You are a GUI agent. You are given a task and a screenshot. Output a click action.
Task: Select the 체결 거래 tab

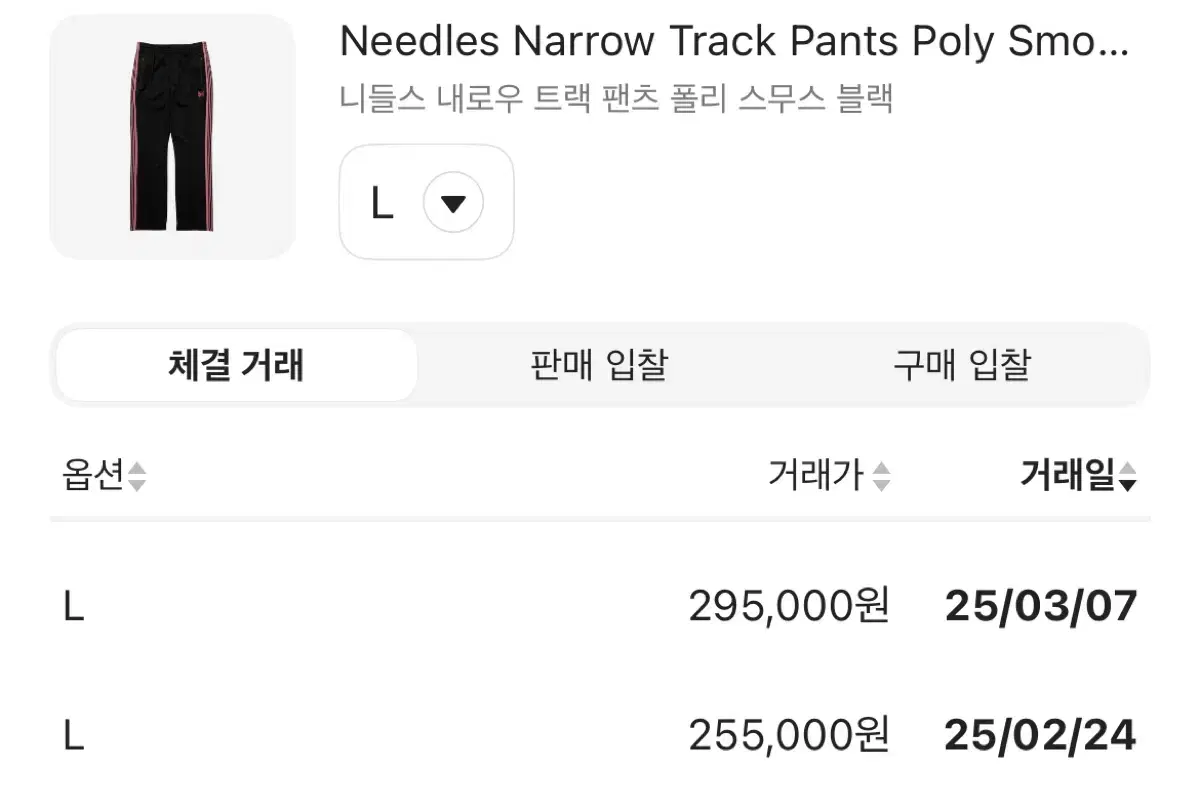coord(236,365)
